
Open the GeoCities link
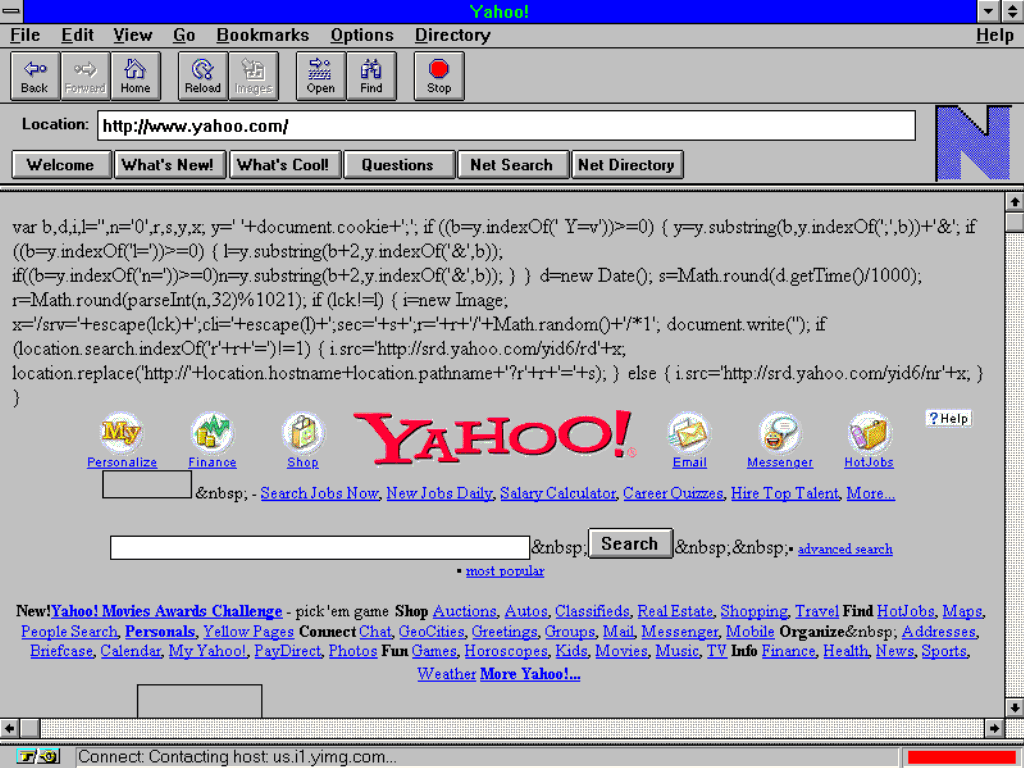click(431, 632)
